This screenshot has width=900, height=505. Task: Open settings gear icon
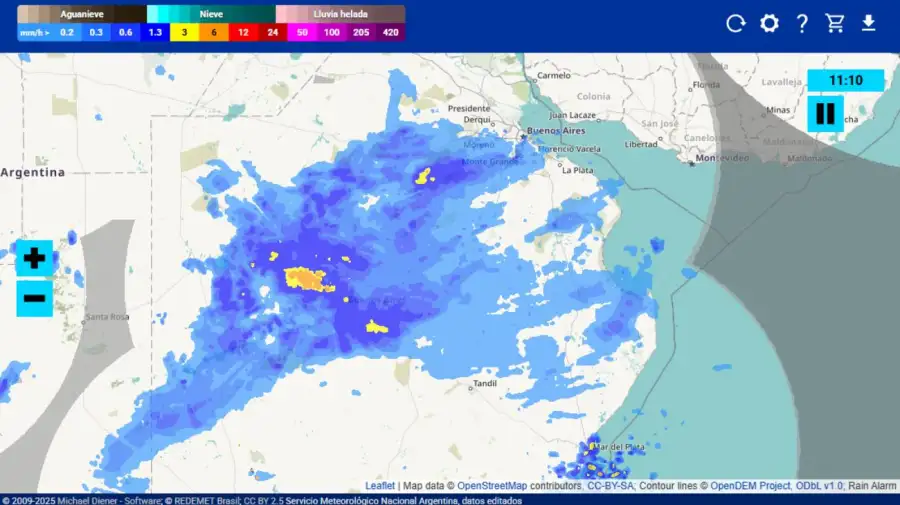click(x=769, y=24)
